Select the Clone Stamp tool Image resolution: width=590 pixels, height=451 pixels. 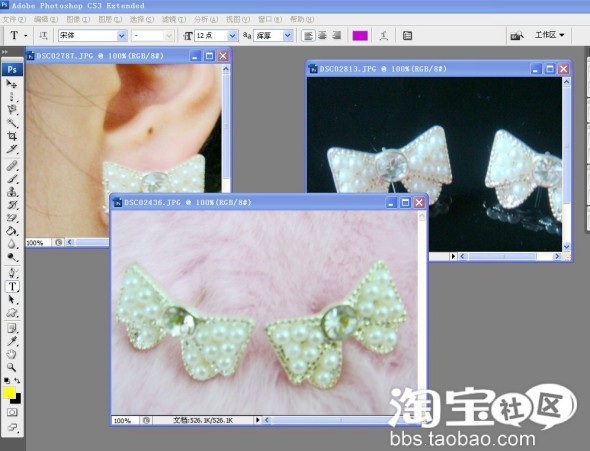coord(12,192)
